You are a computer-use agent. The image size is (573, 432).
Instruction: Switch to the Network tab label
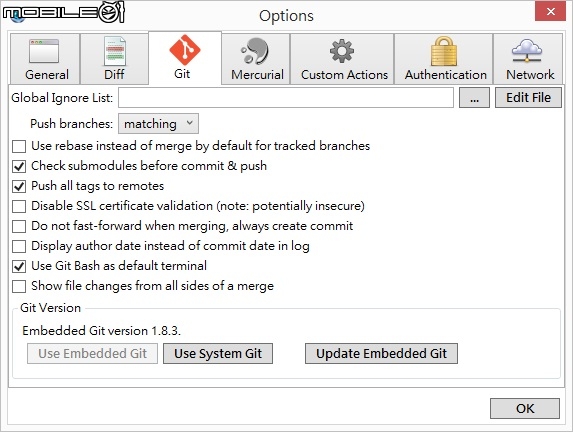pyautogui.click(x=530, y=75)
